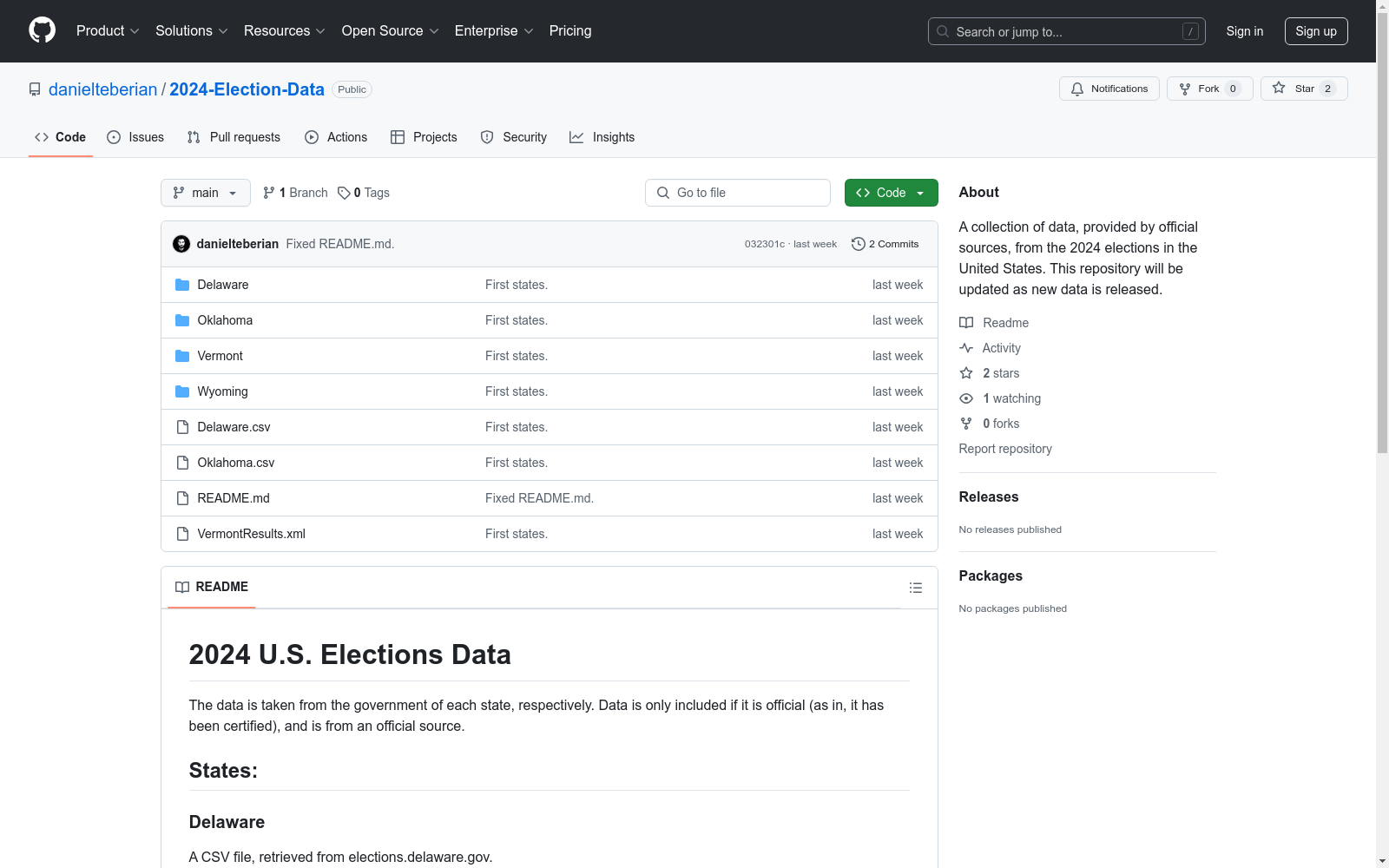This screenshot has height=868, width=1389.
Task: Click the bell icon in Notifications
Action: point(1077,89)
